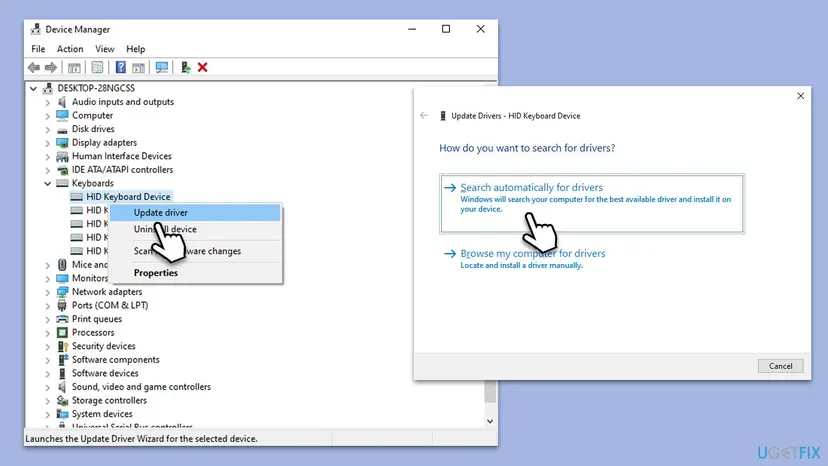The width and height of the screenshot is (828, 466).
Task: Click the Keyboards category icon
Action: pos(62,183)
